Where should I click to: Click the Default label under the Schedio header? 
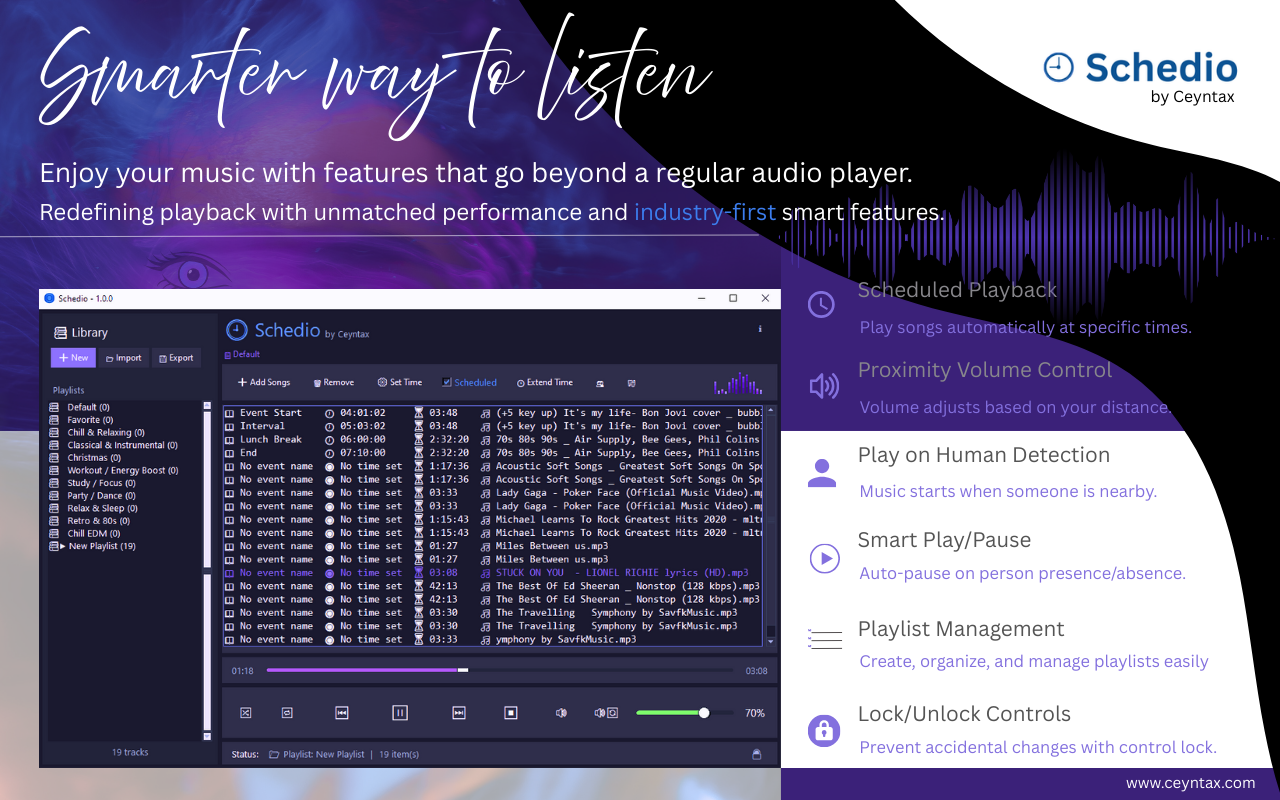pyautogui.click(x=246, y=354)
